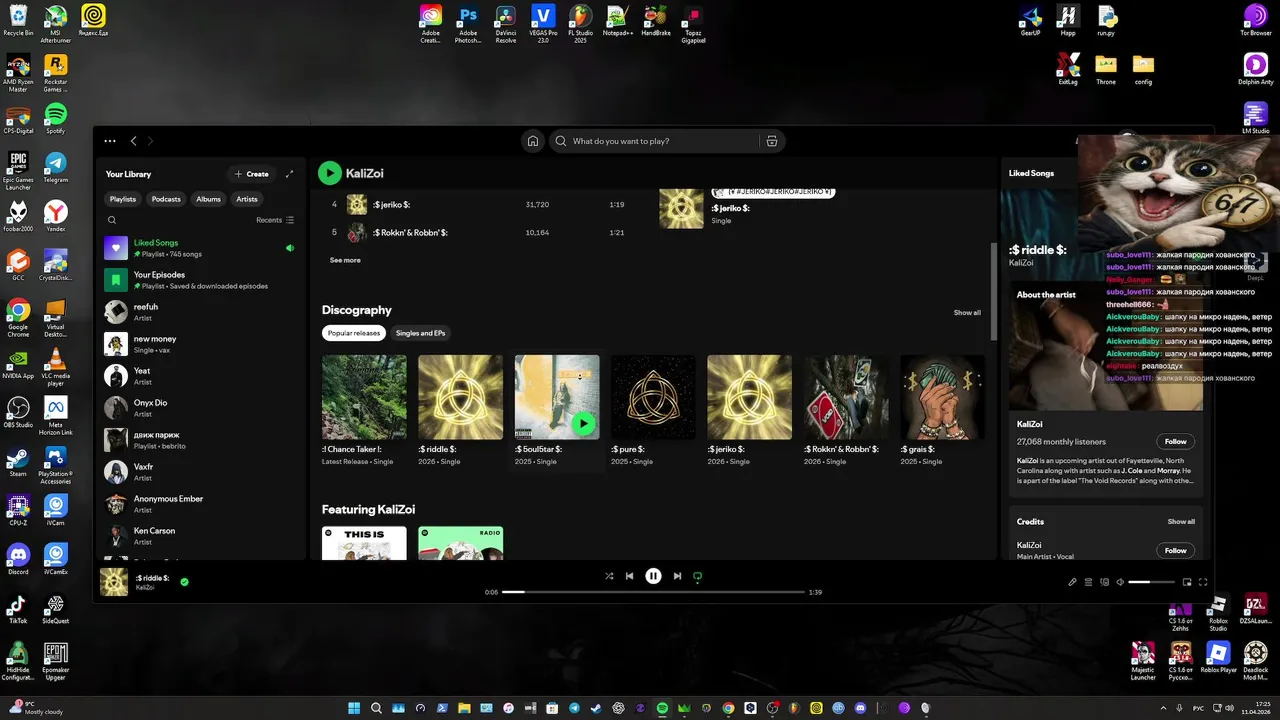This screenshot has height=720, width=1280.
Task: Follow KaliZoi in Credits section
Action: [1176, 550]
